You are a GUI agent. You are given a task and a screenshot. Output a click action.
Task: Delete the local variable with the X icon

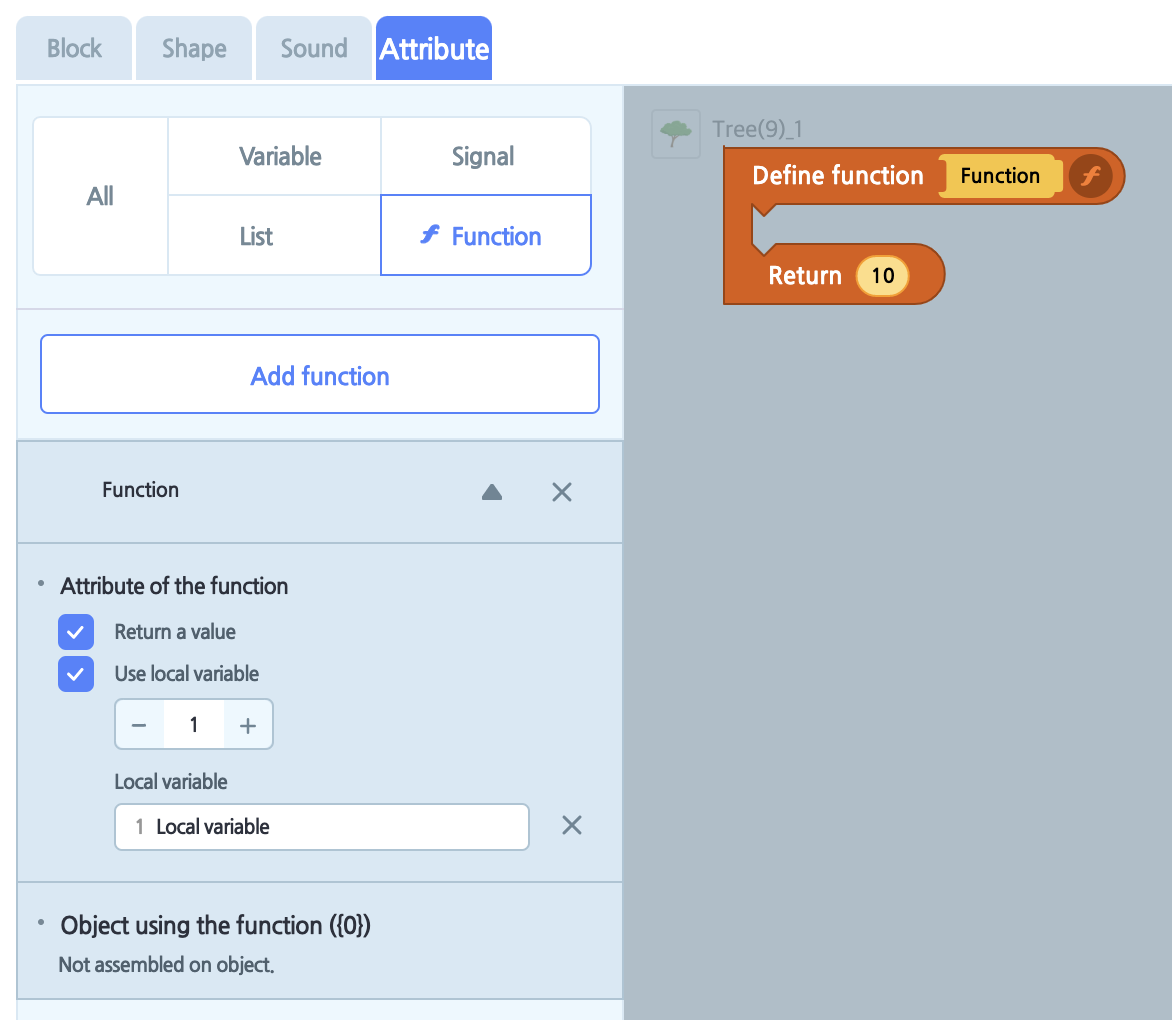point(571,825)
